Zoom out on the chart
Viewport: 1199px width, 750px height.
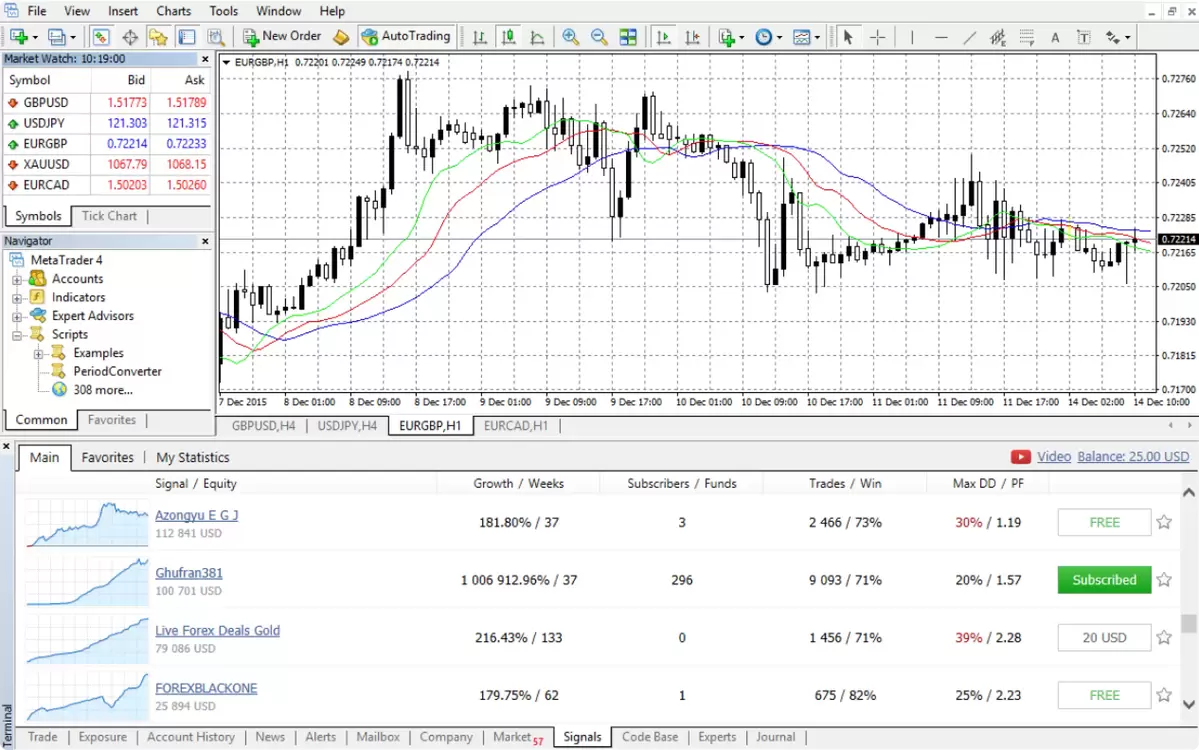pyautogui.click(x=600, y=37)
